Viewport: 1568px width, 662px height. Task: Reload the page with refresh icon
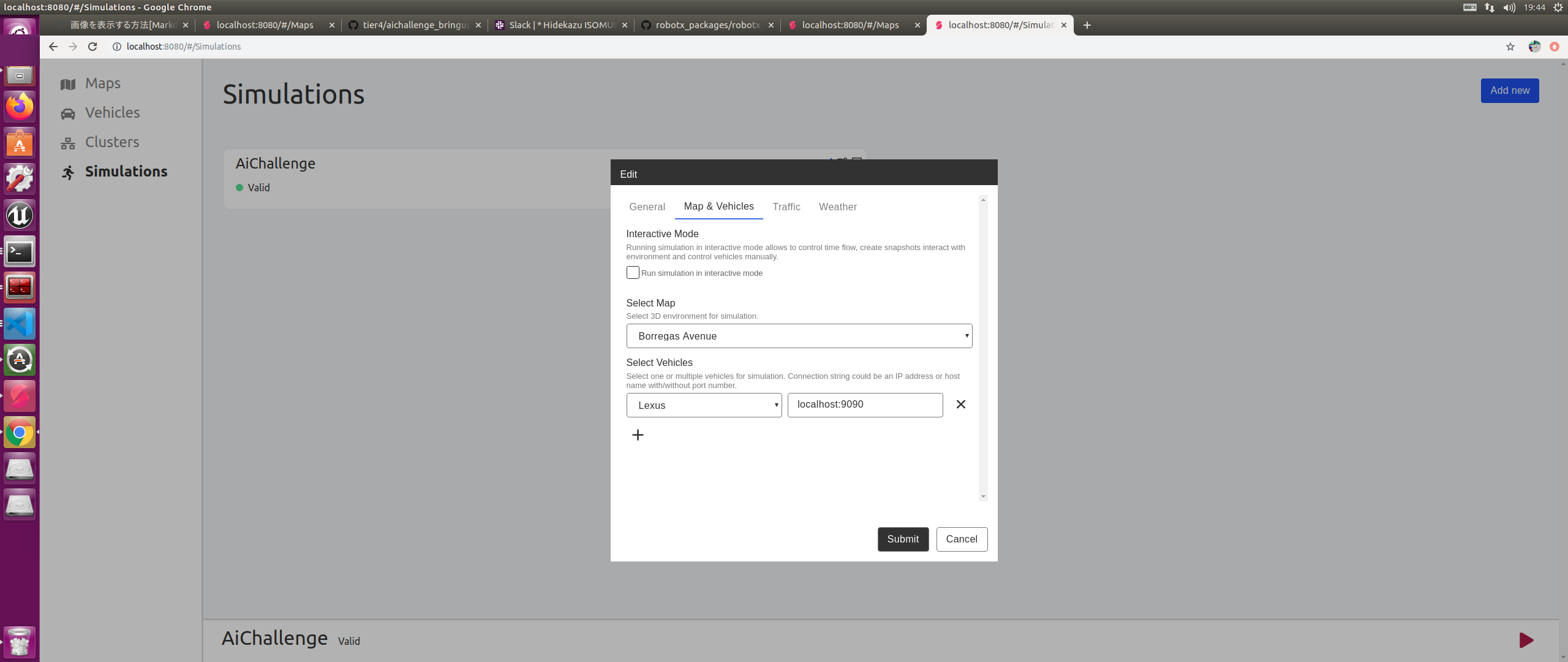pyautogui.click(x=92, y=47)
